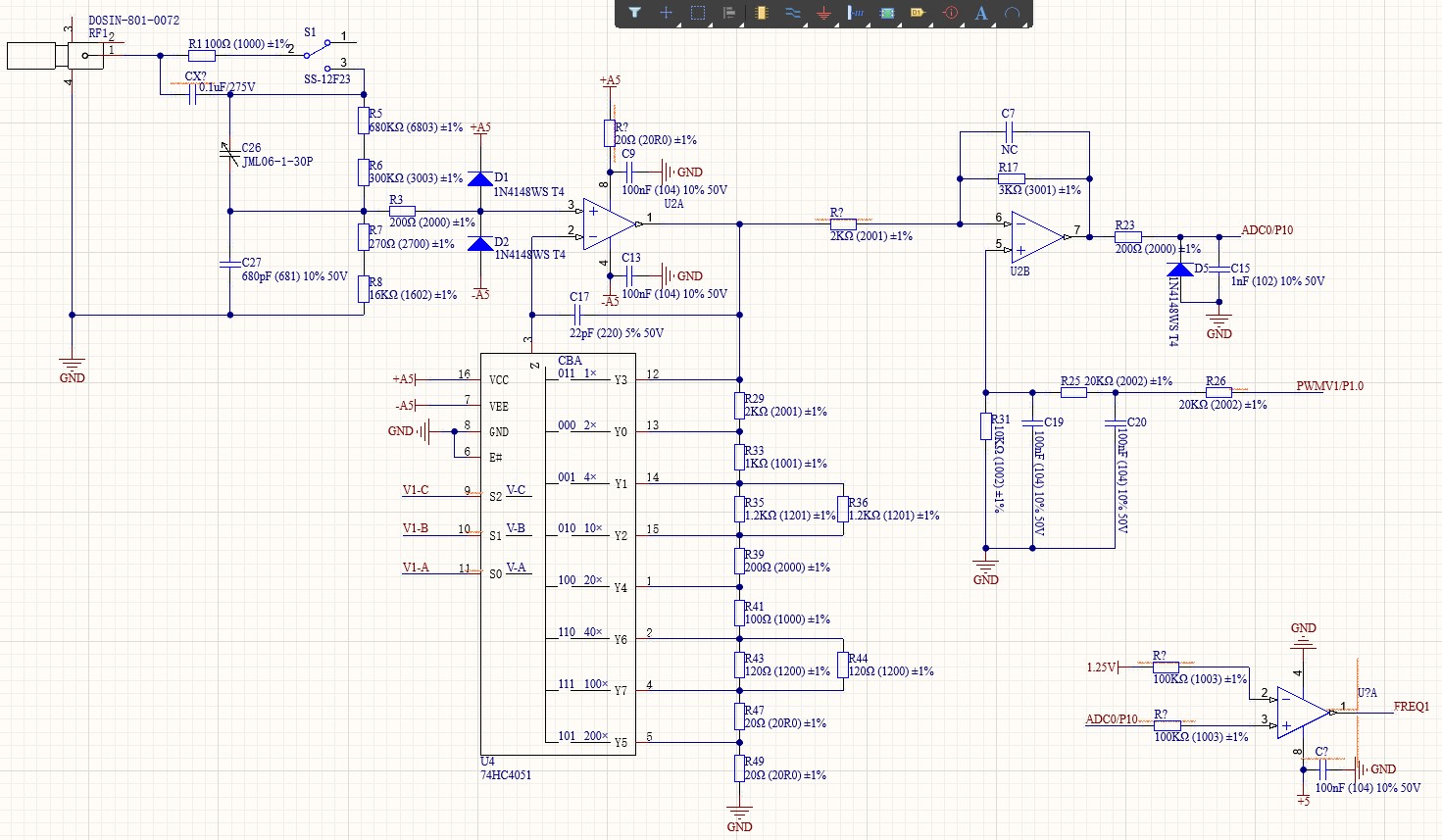The width and height of the screenshot is (1442, 840).
Task: Click the S1 switch designator
Action: coord(310,32)
